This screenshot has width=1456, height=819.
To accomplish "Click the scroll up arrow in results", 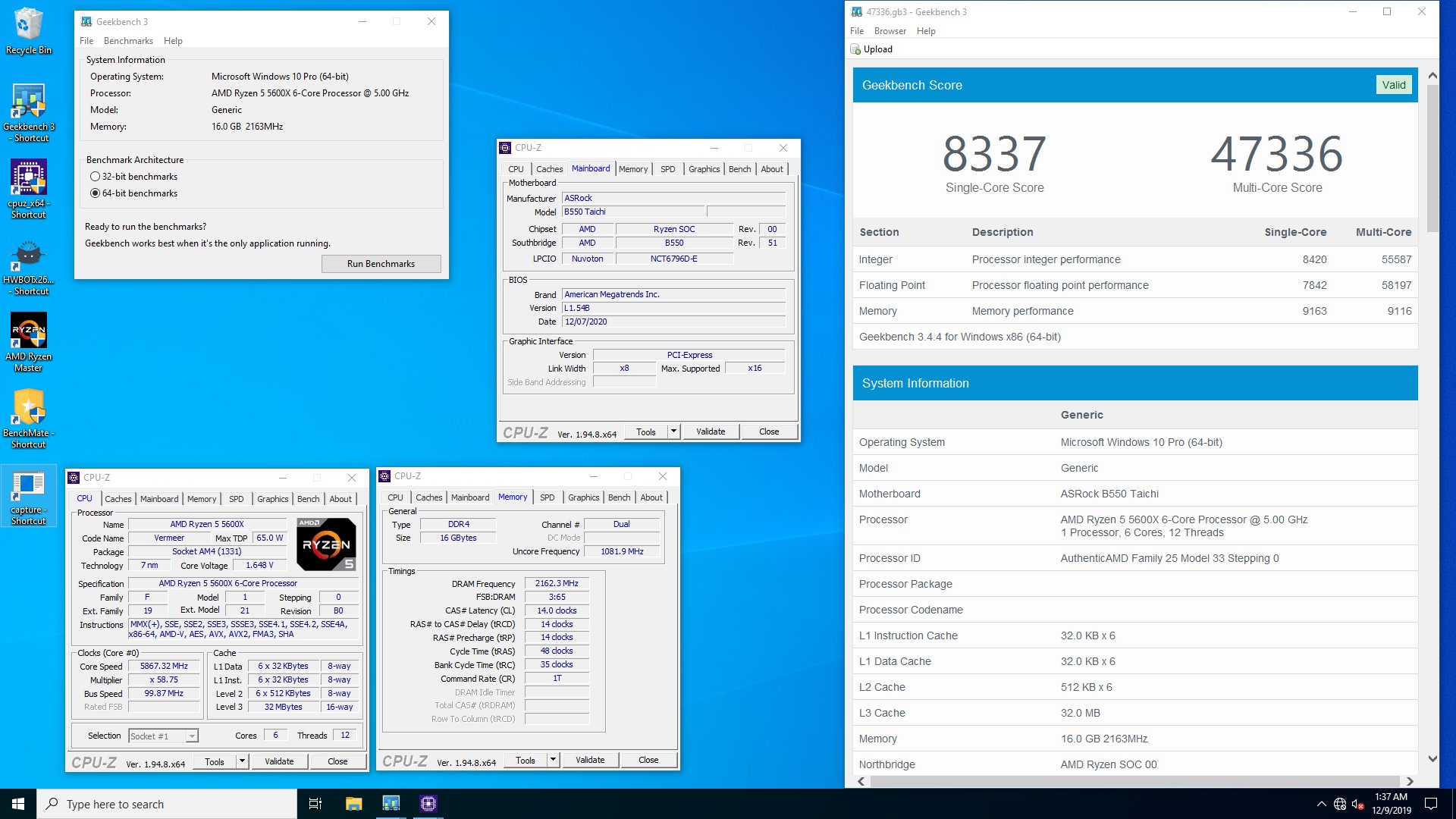I will pos(1432,75).
